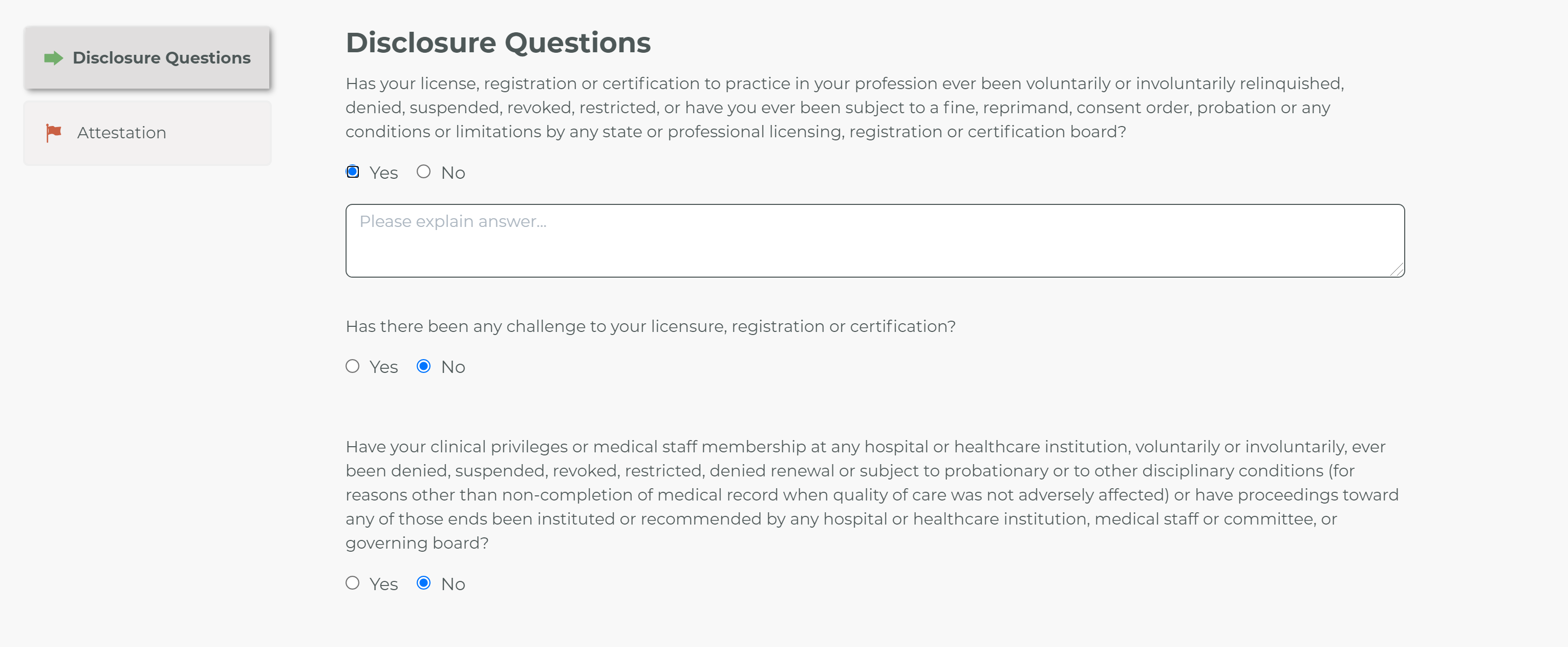
Task: Click the green arrow icon beside Disclosure Questions
Action: [54, 58]
